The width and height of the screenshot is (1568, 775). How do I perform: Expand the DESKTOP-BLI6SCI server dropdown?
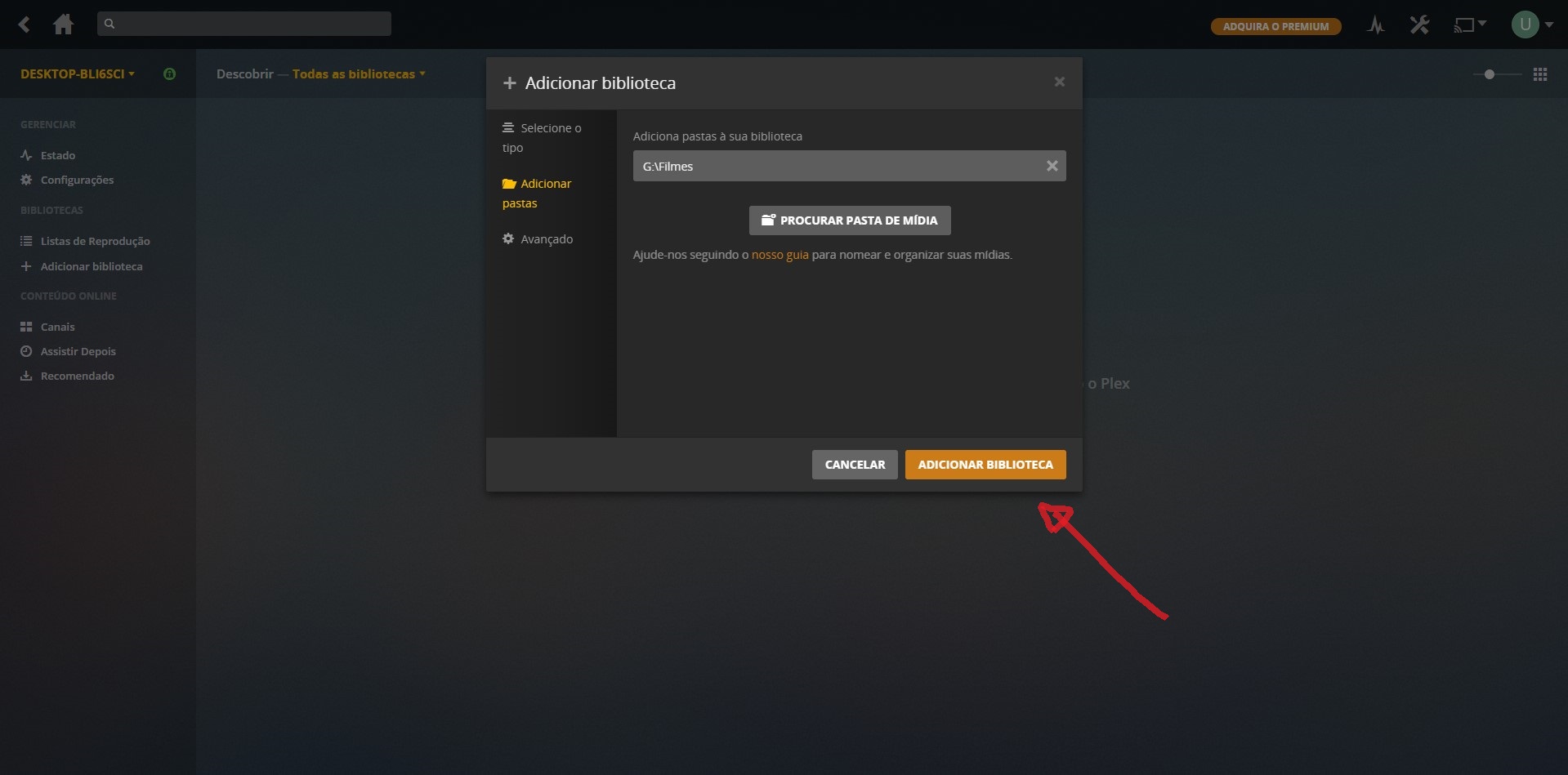(x=78, y=73)
